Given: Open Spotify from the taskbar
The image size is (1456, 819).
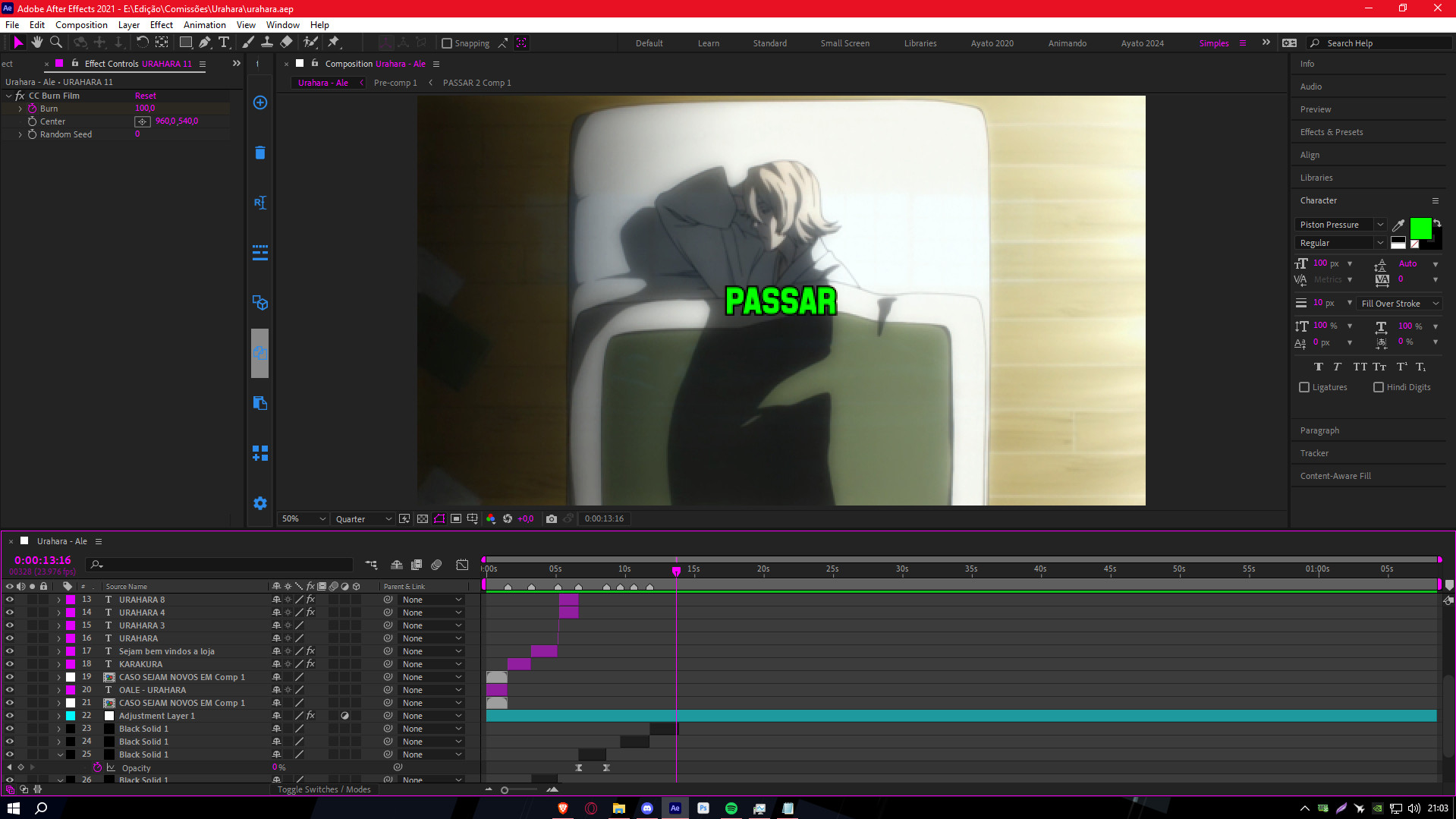Looking at the screenshot, I should 731,808.
